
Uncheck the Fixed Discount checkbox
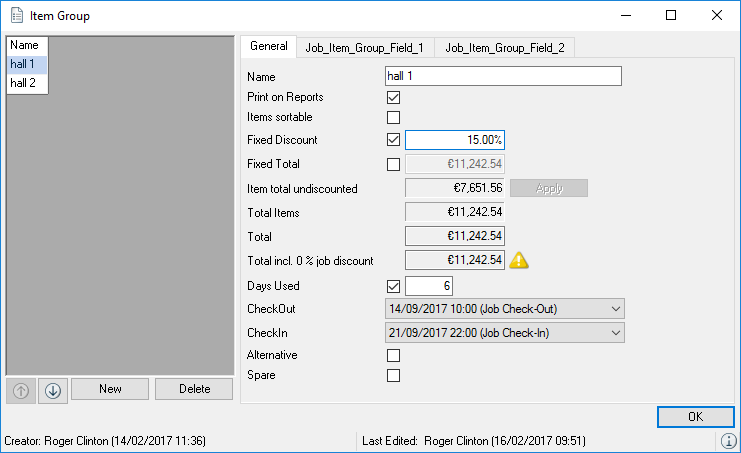393,140
